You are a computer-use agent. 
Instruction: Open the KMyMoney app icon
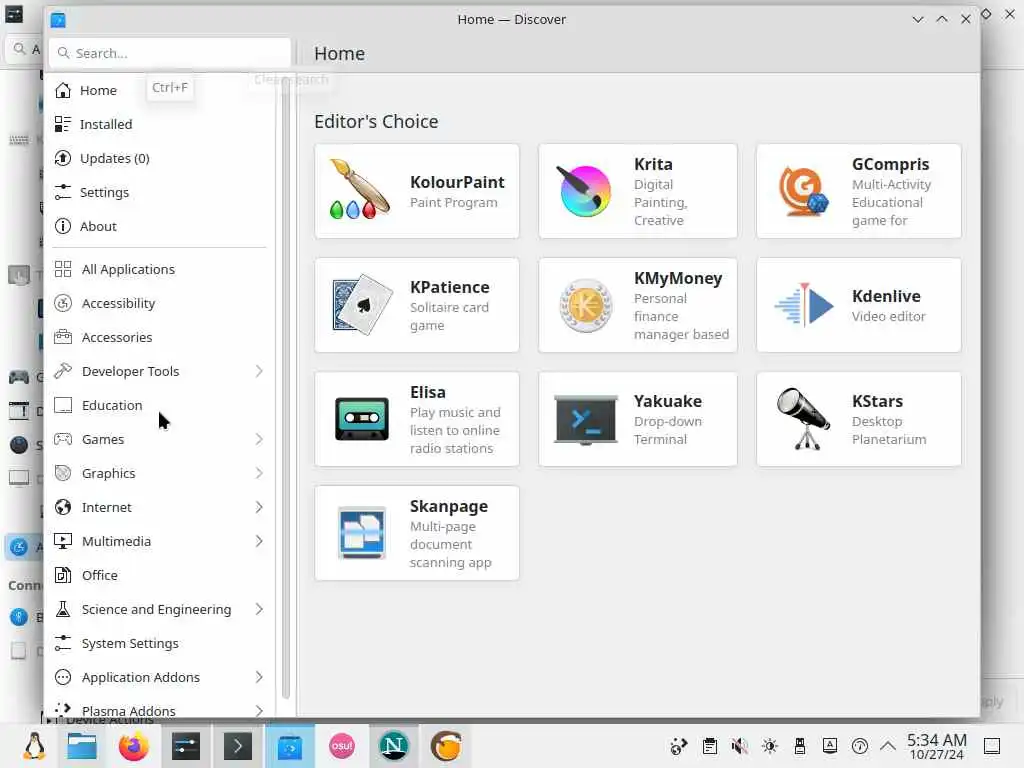[x=586, y=305]
